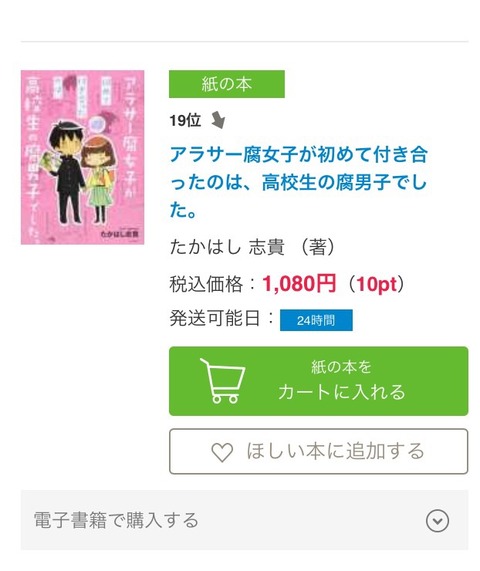Click the rank-down arrow beside 19位
Viewport: 480px width, 571px height.
coord(218,120)
